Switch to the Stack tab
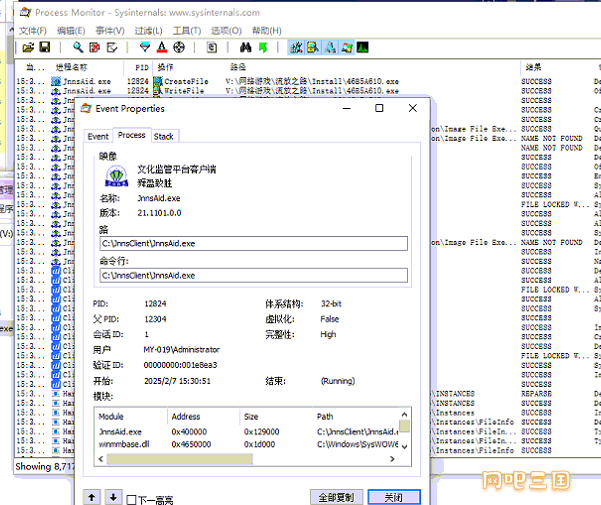Image resolution: width=601 pixels, height=505 pixels. 164,136
